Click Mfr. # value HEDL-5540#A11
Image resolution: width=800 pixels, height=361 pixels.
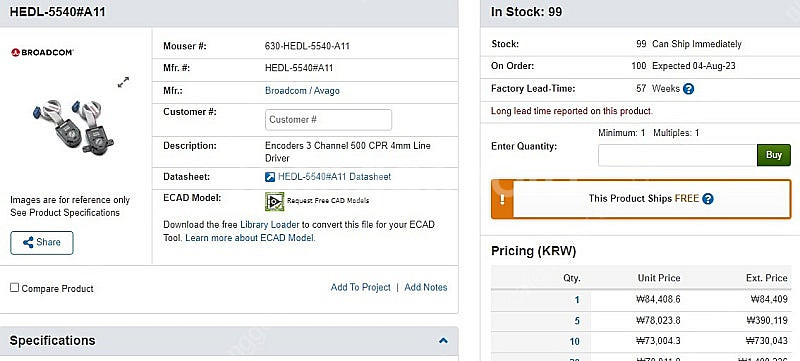click(x=299, y=68)
